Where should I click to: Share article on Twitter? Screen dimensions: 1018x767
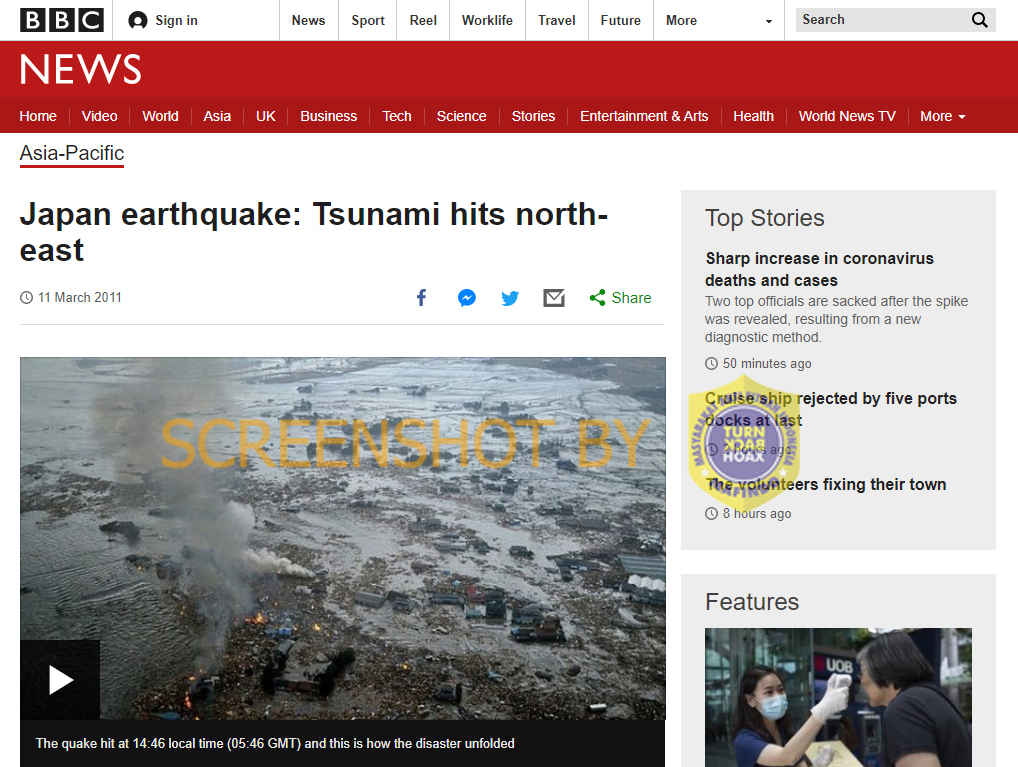pos(510,298)
